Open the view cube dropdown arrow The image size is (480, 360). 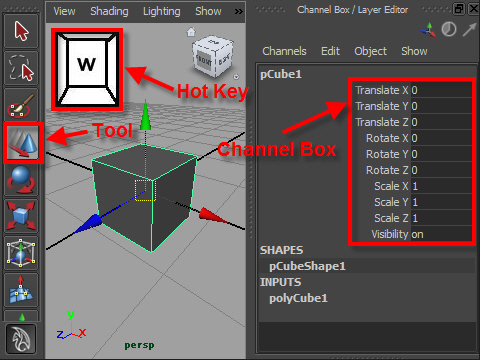coord(236,77)
